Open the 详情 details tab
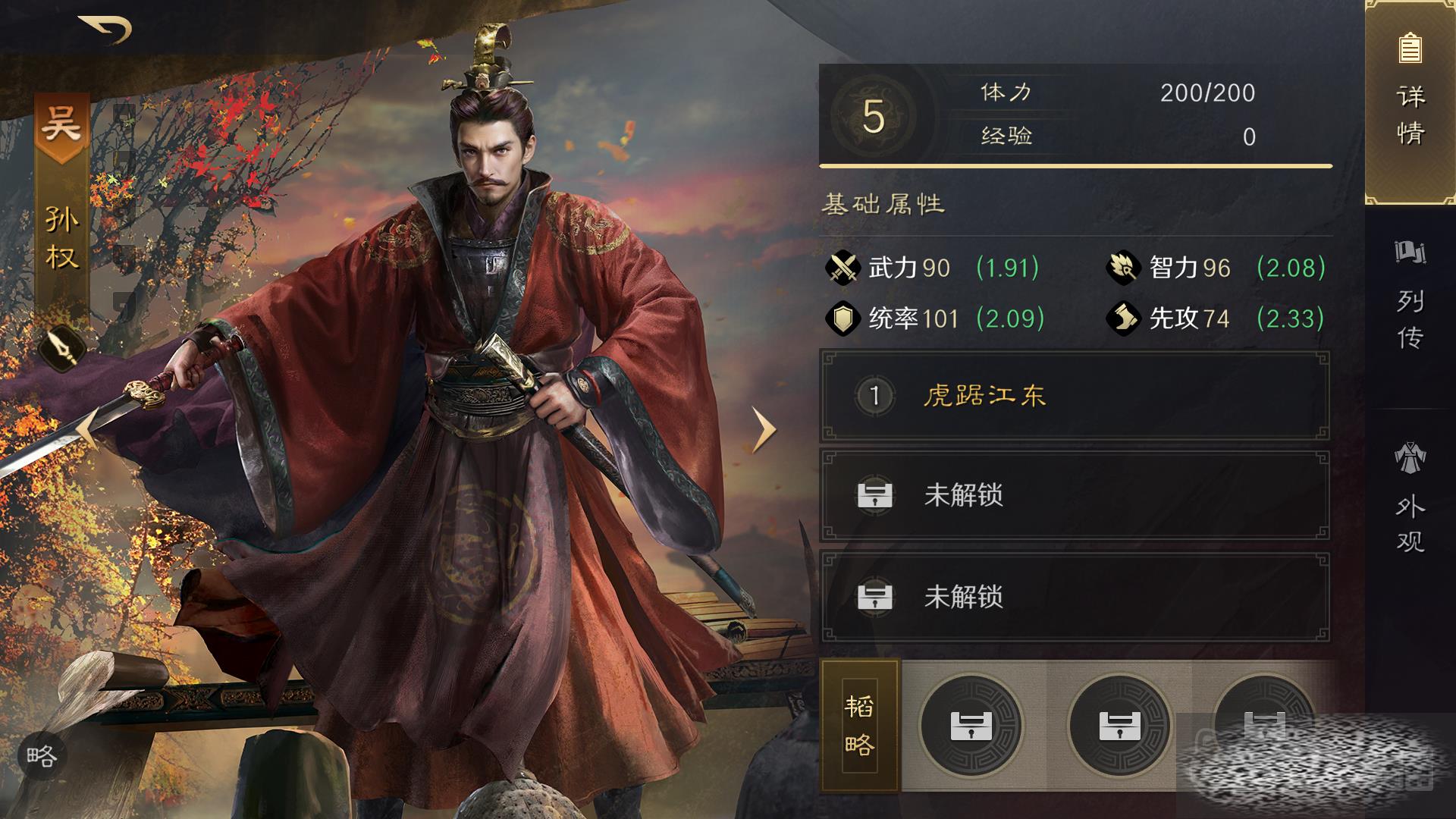 1410,103
